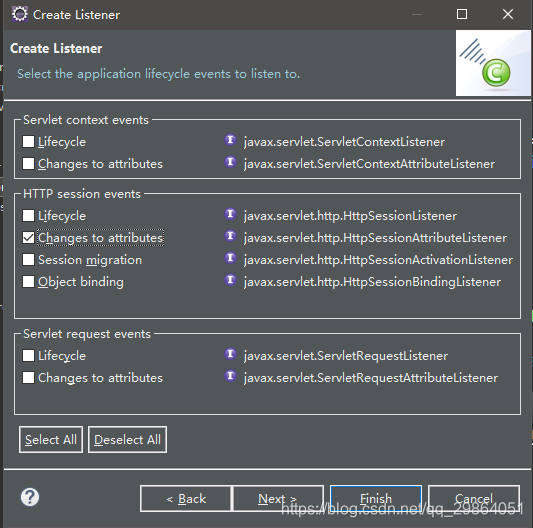Click the Deselect All button
The width and height of the screenshot is (533, 528).
(x=127, y=440)
